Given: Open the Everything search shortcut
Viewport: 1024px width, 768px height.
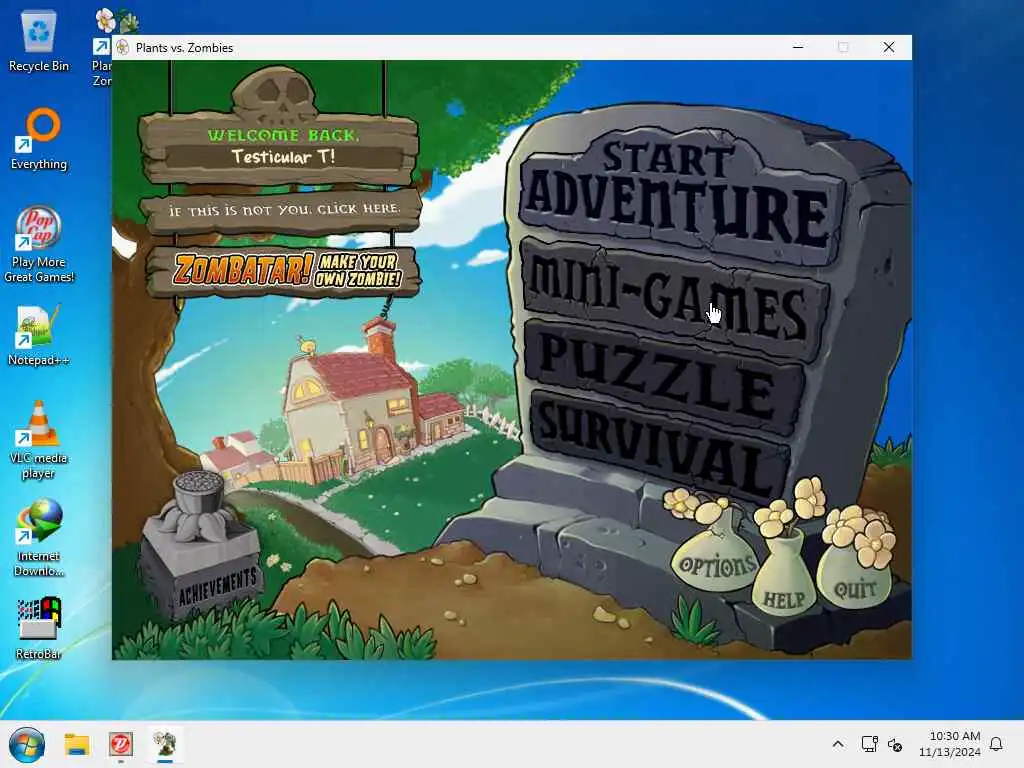Looking at the screenshot, I should click(39, 139).
